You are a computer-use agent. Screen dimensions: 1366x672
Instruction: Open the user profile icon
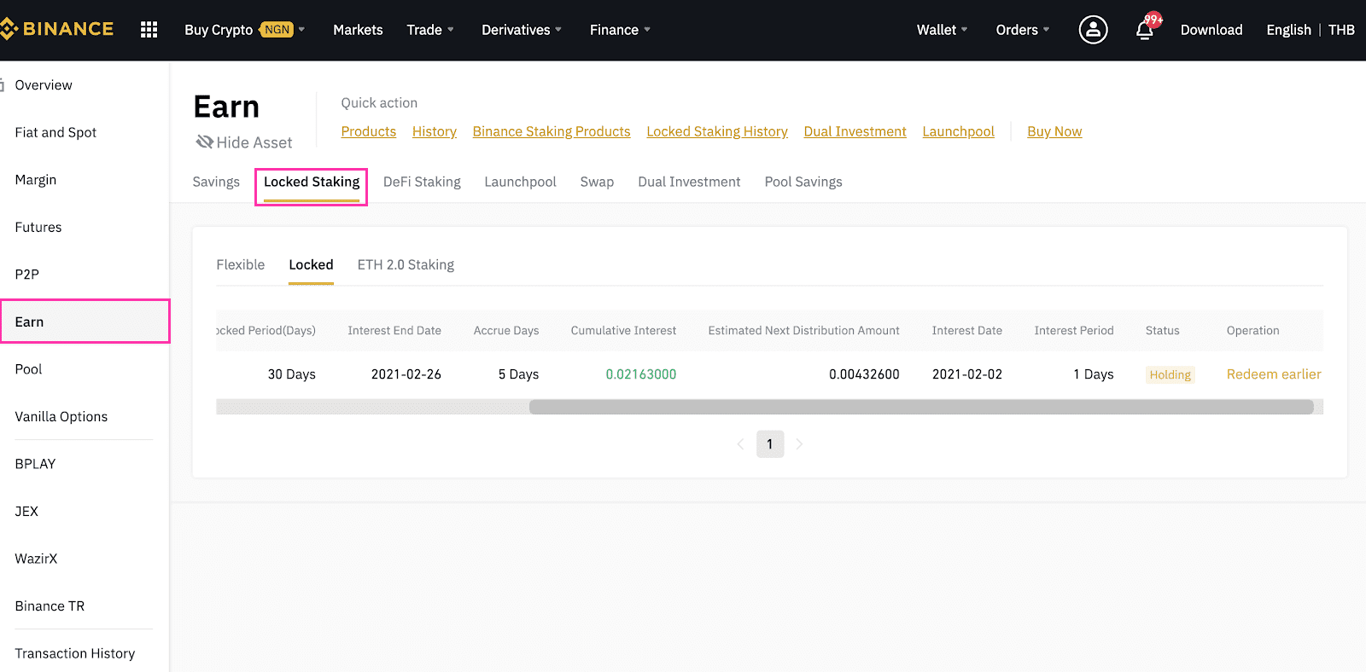pyautogui.click(x=1093, y=30)
